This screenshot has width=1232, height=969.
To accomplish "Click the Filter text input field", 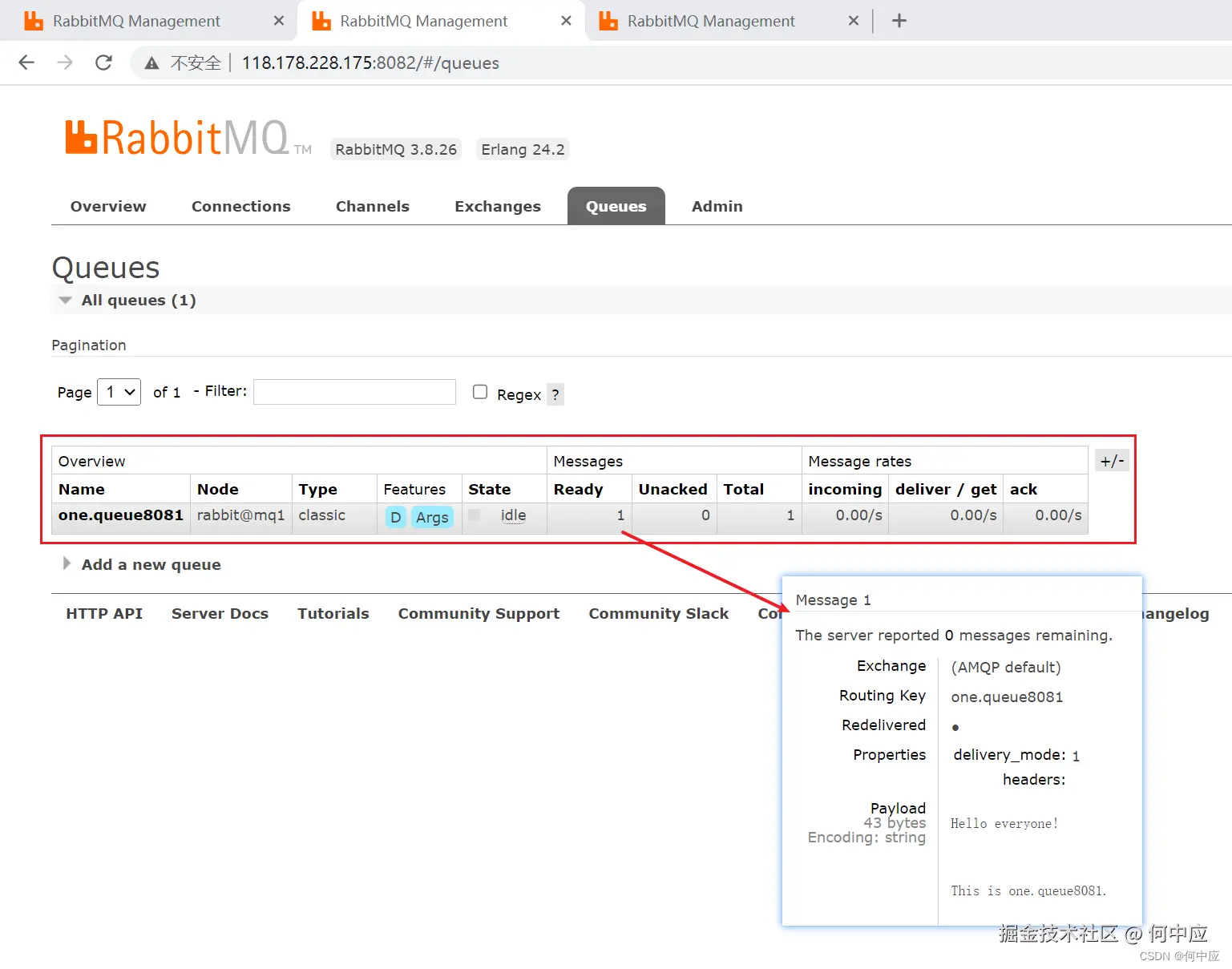I will (354, 392).
